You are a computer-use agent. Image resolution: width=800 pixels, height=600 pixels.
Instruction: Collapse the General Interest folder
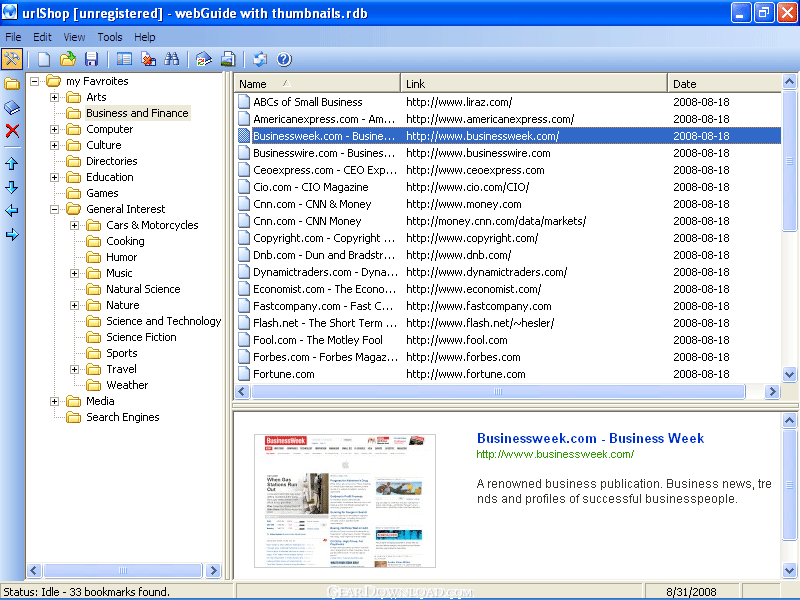(x=54, y=209)
